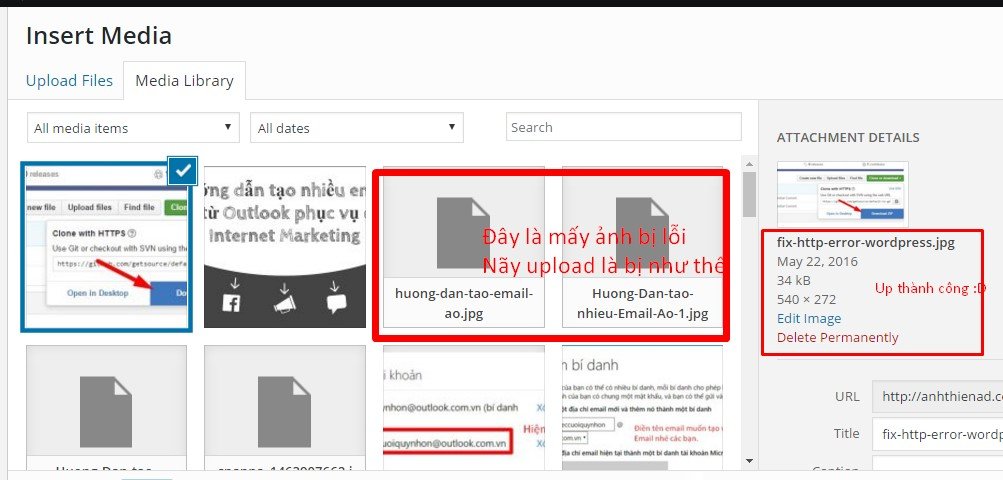Select the Huong-Dan-tao-nhieu-Email-Ao-1.jpg file item
The height and width of the screenshot is (480, 1003).
[642, 247]
